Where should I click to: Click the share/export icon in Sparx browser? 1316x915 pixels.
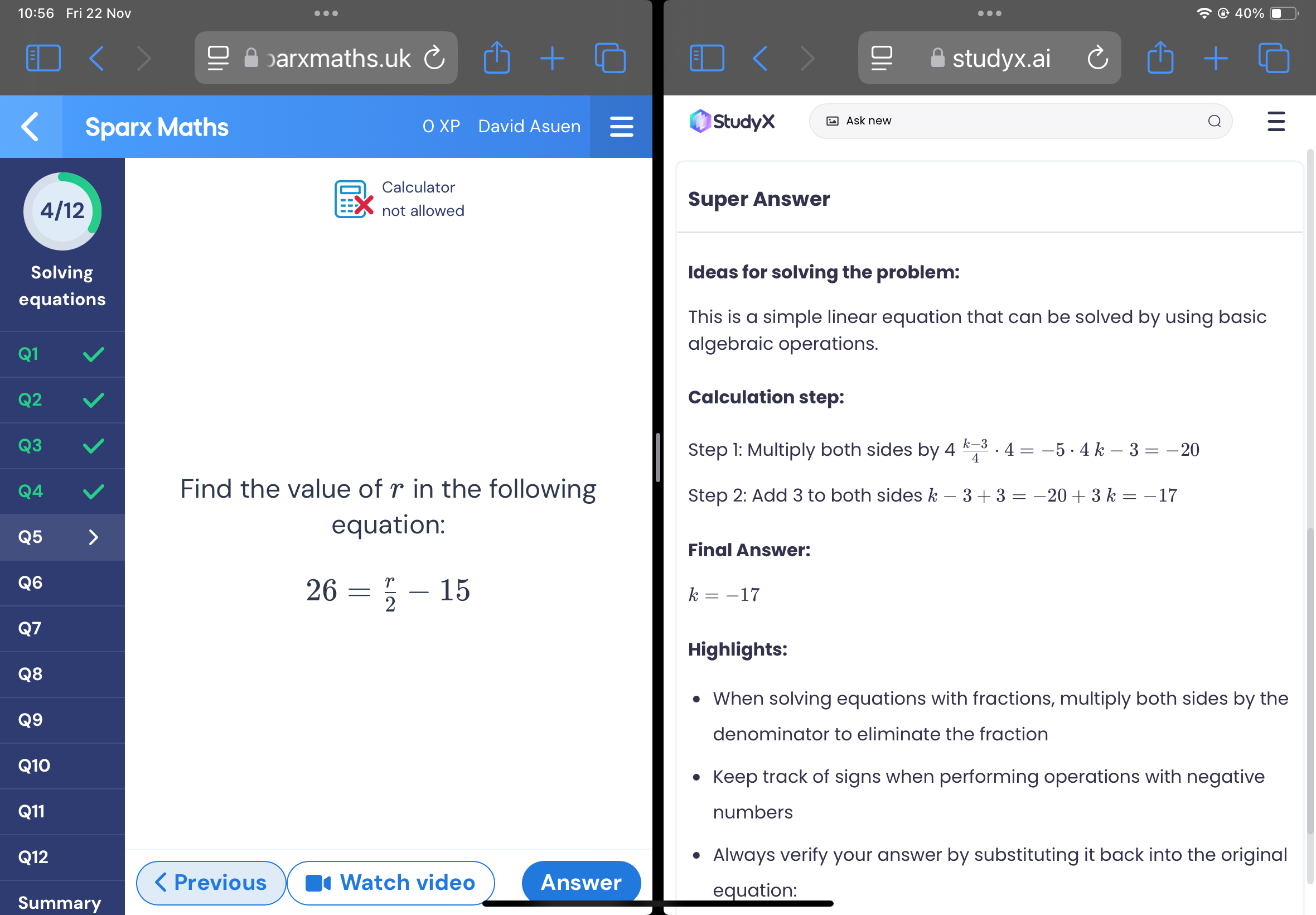tap(498, 56)
